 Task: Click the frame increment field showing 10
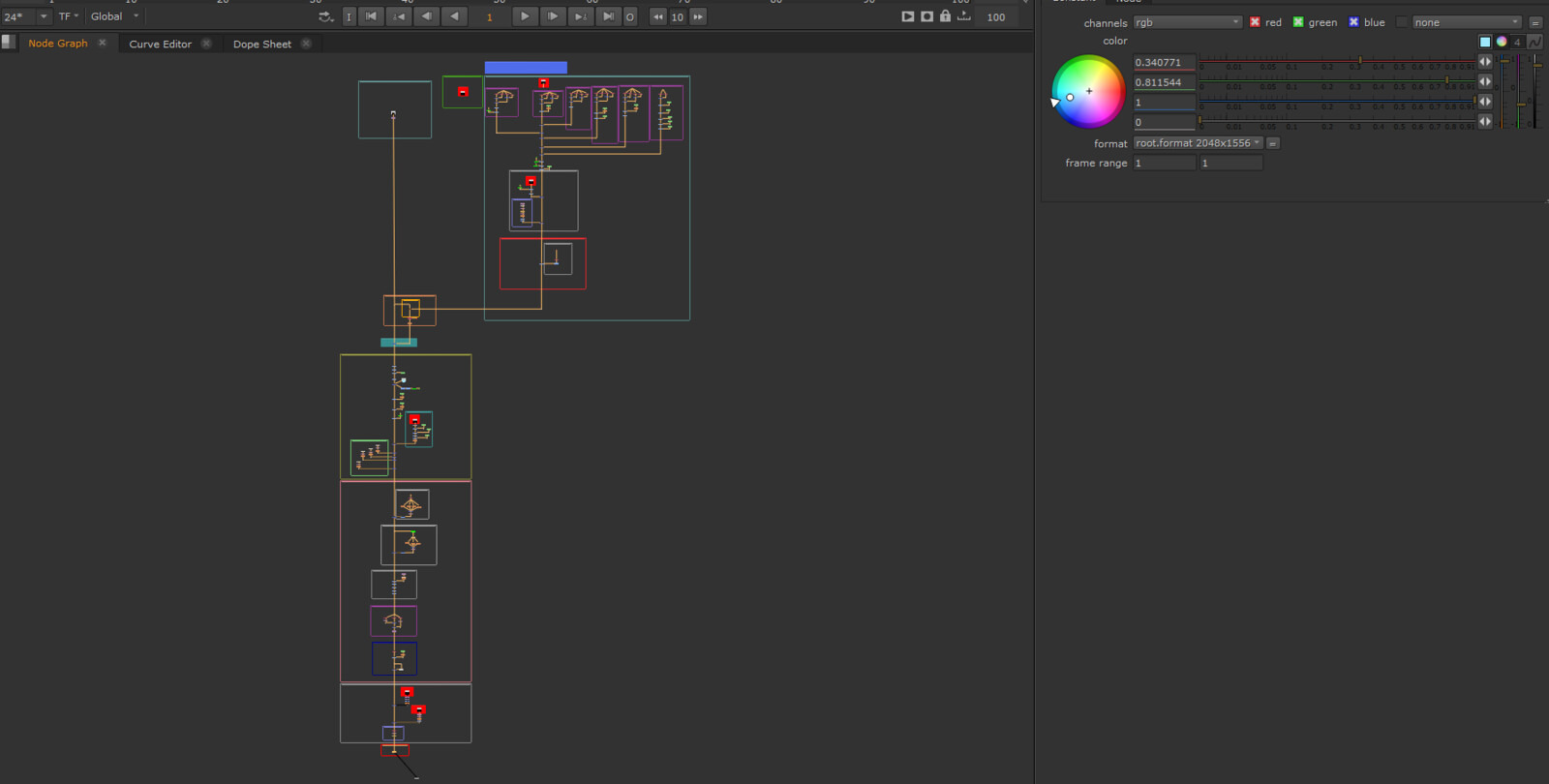(678, 16)
